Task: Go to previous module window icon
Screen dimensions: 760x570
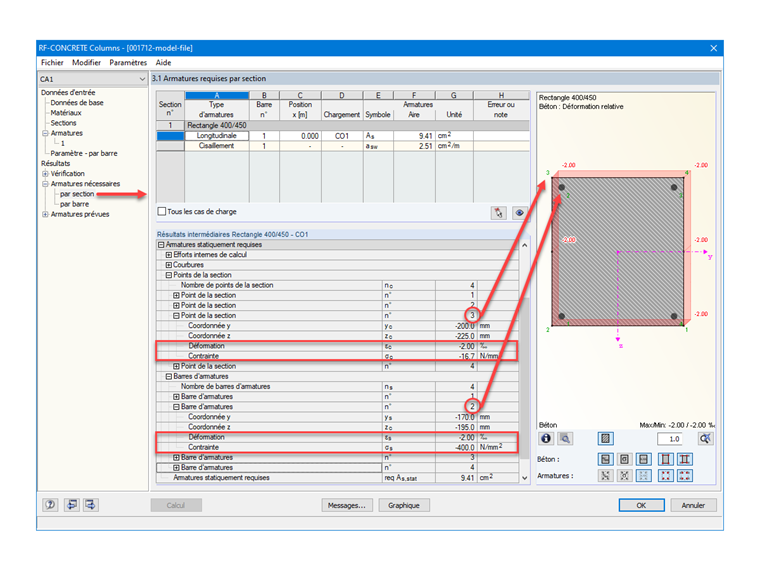Action: pos(72,505)
